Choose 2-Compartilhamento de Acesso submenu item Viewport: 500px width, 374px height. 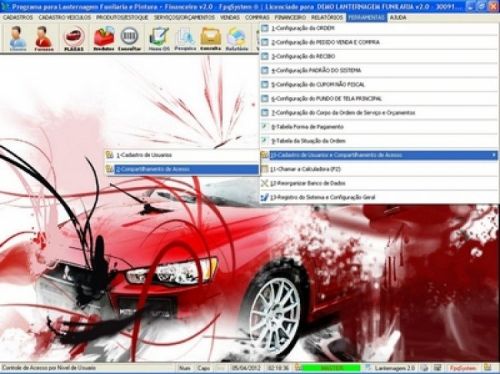pos(182,169)
